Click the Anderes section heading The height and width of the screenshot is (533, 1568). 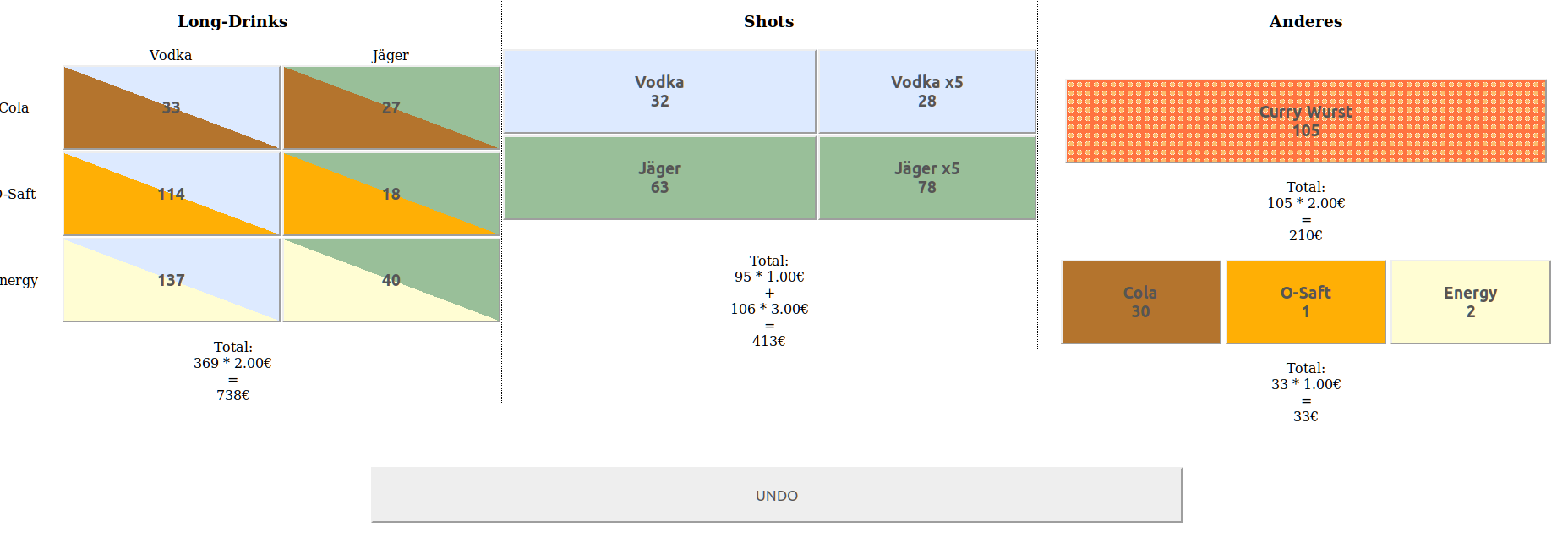[x=1305, y=21]
